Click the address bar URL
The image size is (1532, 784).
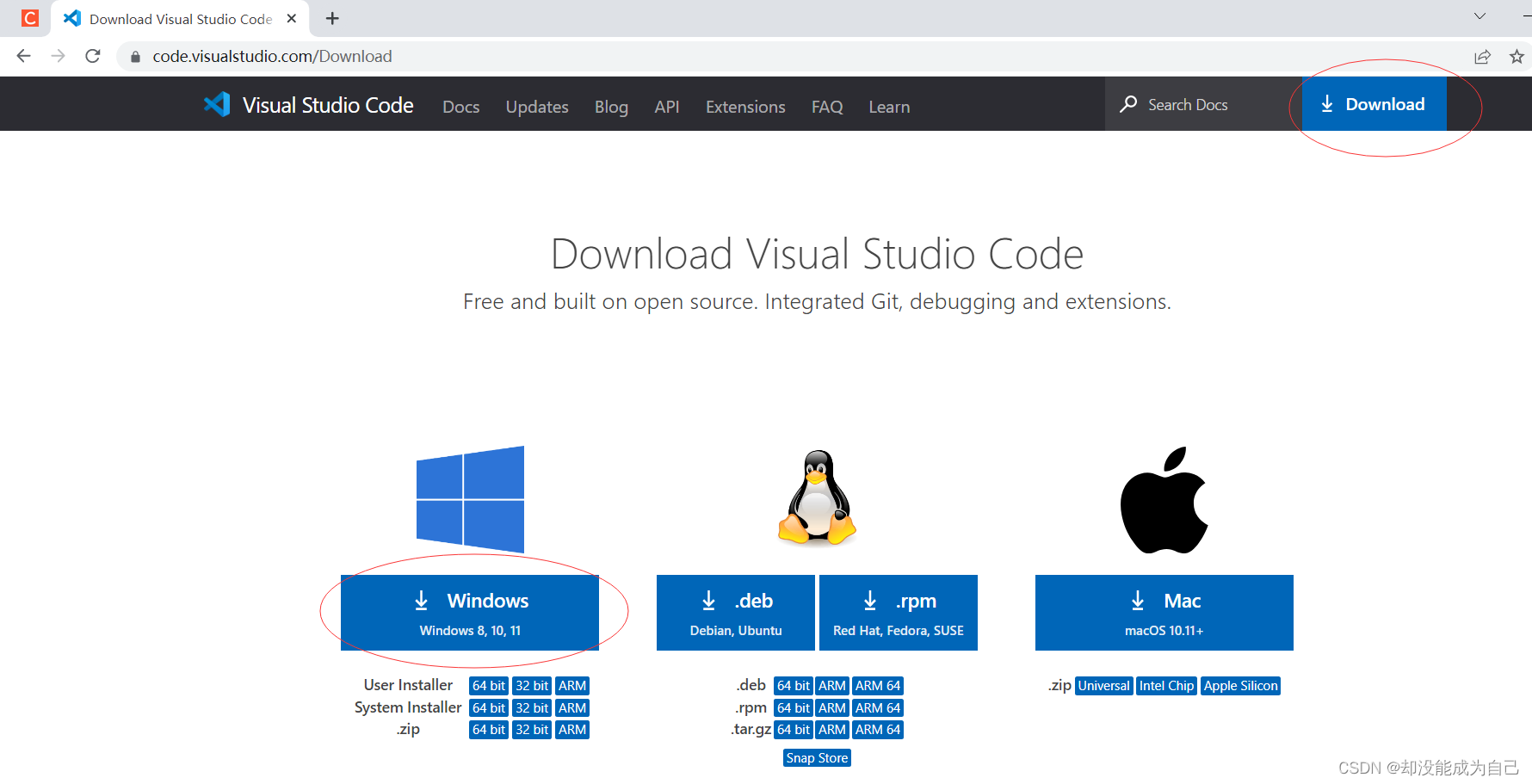(272, 56)
